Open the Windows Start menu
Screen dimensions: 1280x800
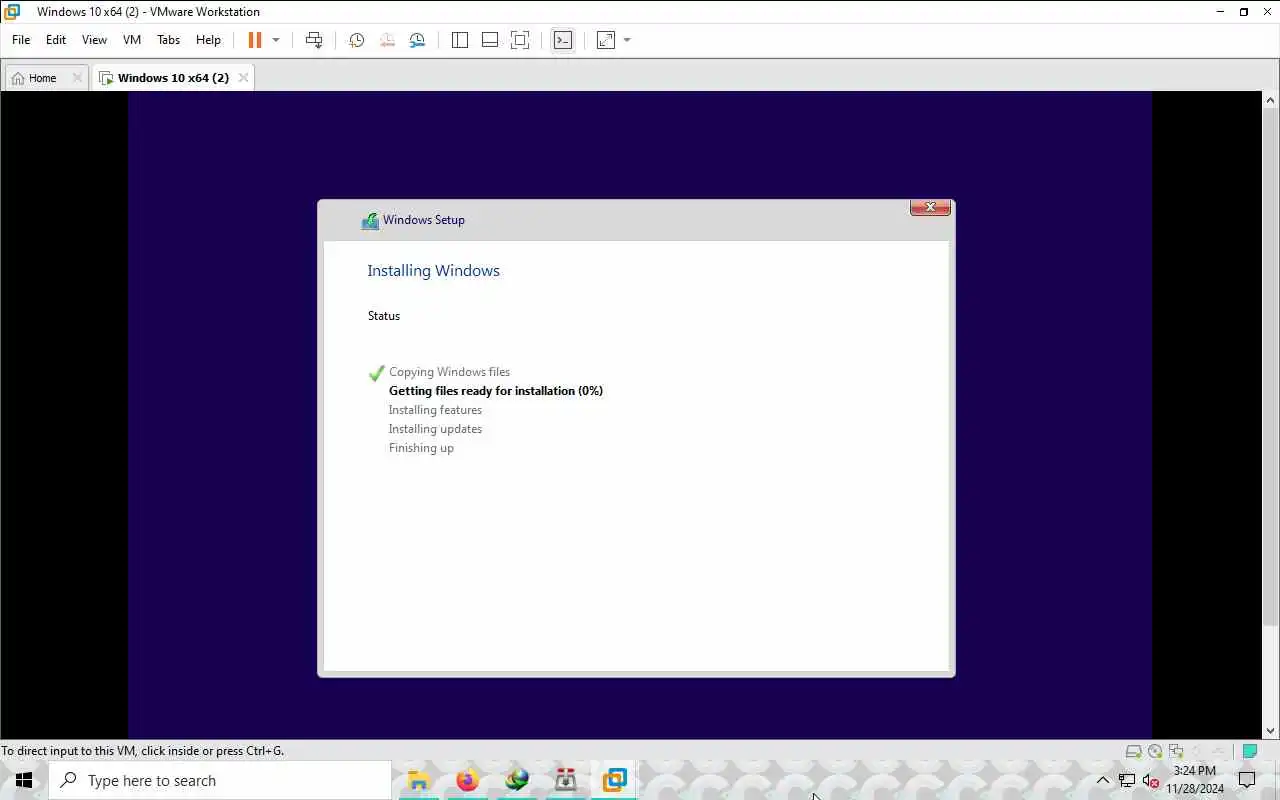point(24,780)
